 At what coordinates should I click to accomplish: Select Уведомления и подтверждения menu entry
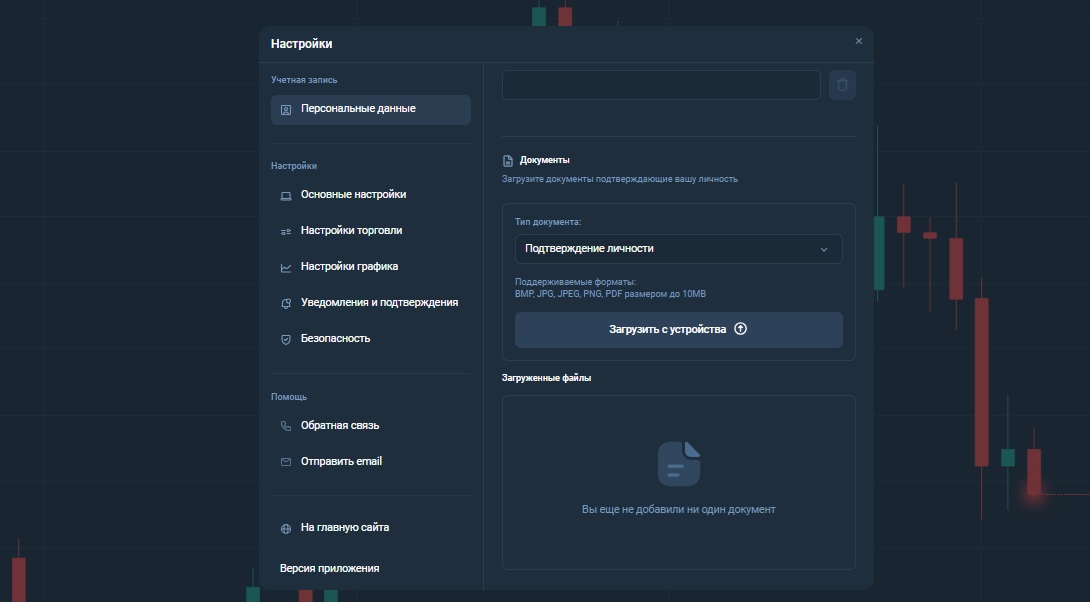(379, 303)
